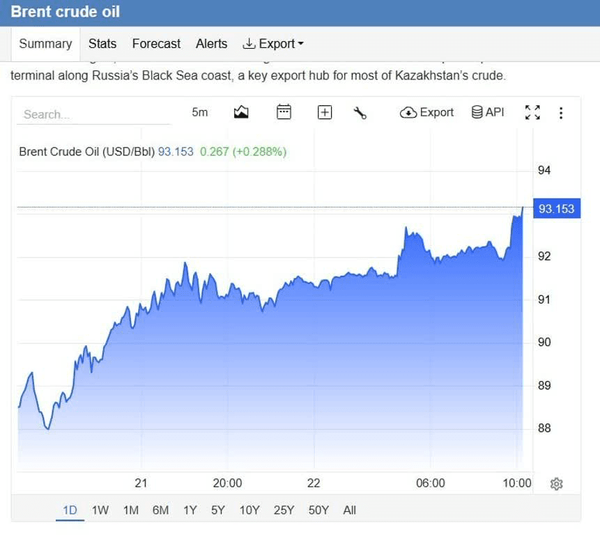Toggle fullscreen chart view
Screen dimensions: 600x539
coord(532,112)
